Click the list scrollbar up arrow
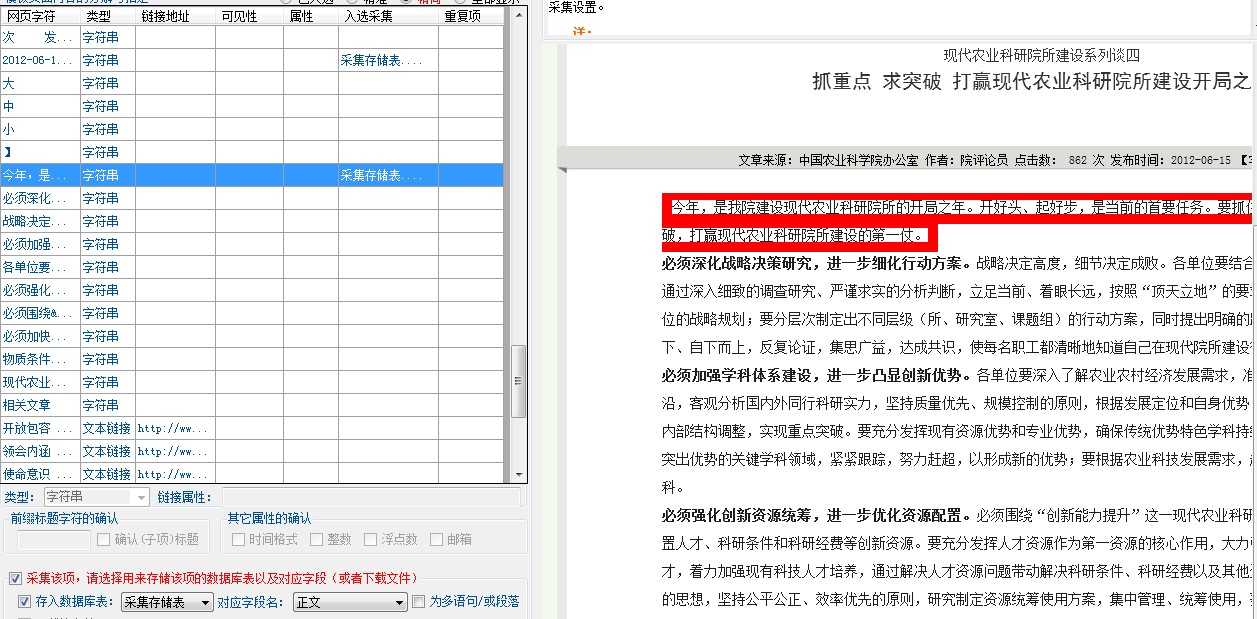 click(519, 16)
